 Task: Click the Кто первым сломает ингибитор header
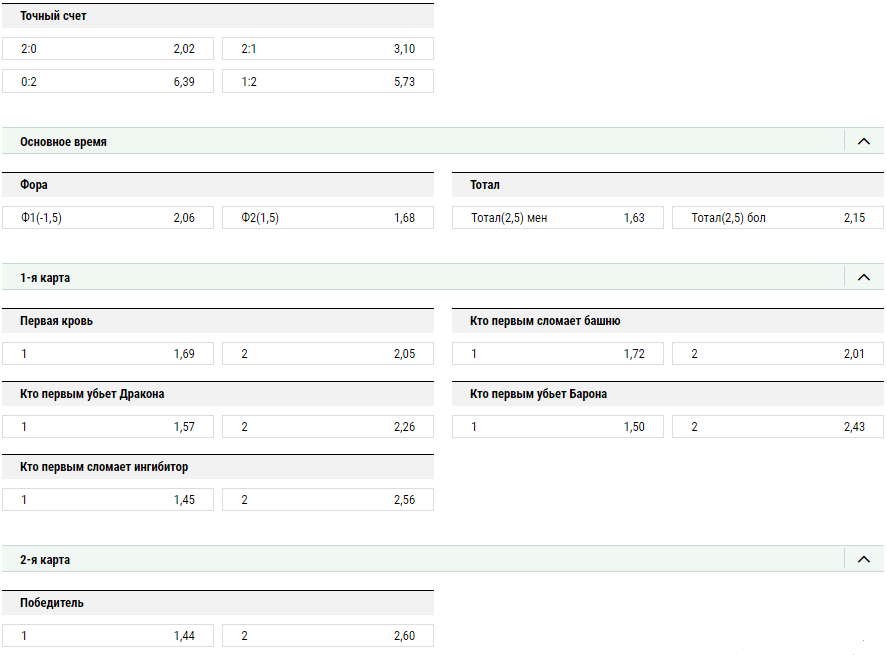tap(218, 467)
